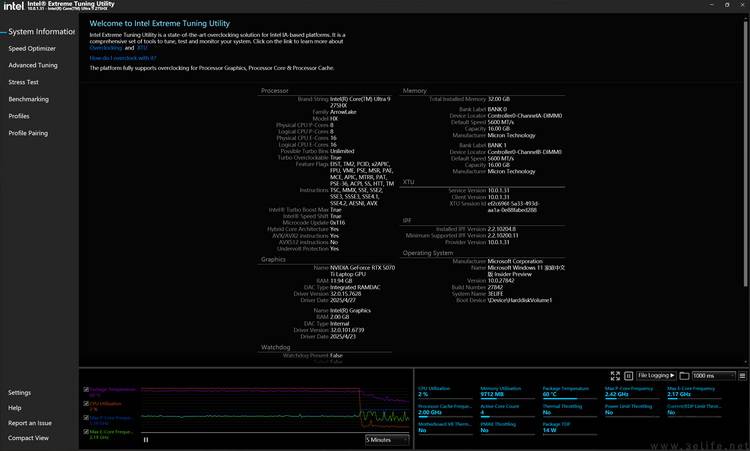Click the 3ELIFE system name value
750x451 pixels.
pyautogui.click(x=495, y=294)
